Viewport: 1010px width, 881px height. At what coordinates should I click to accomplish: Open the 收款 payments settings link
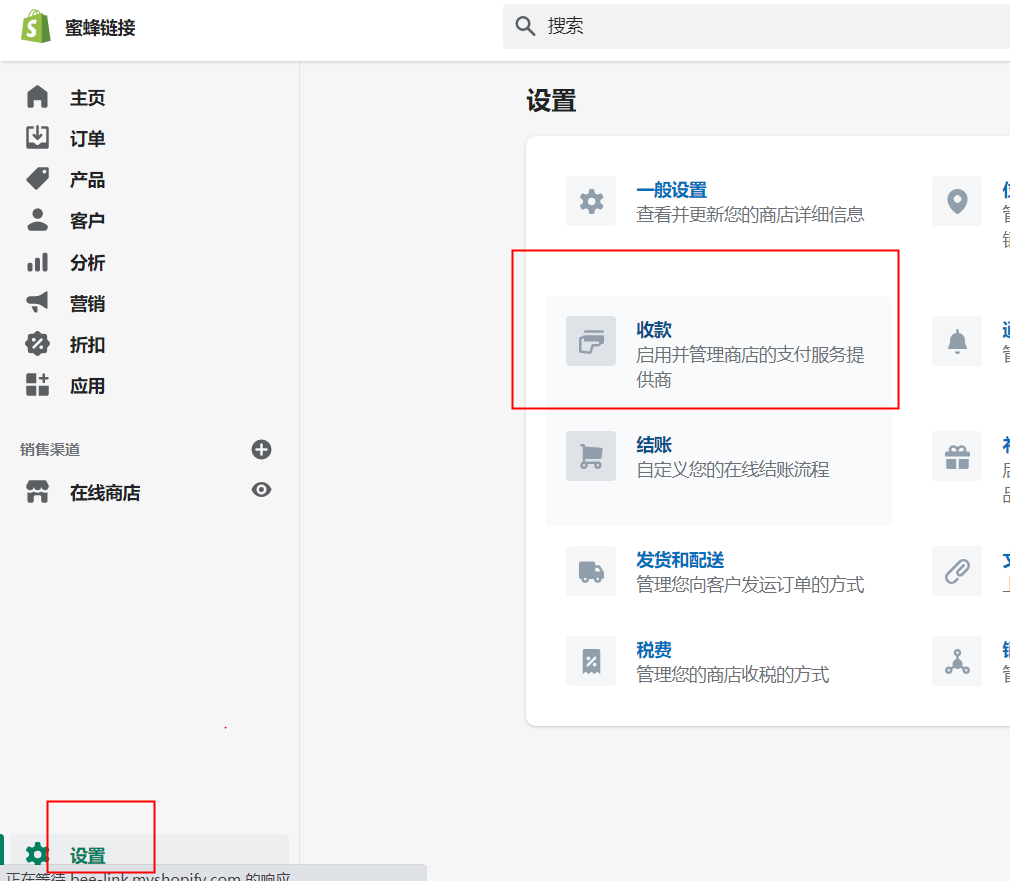click(654, 330)
